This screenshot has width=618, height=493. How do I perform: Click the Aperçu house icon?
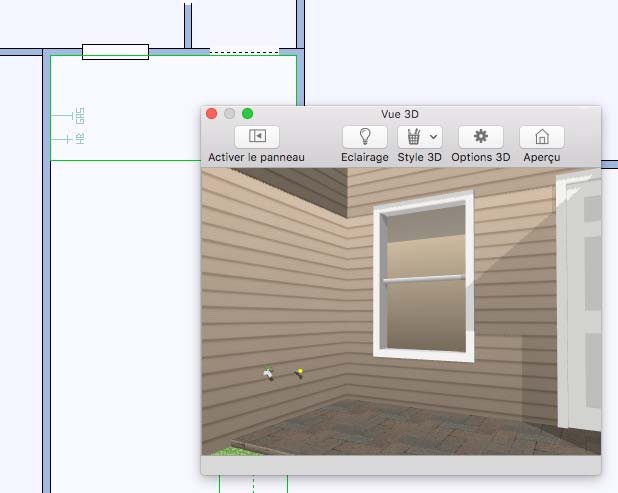542,137
